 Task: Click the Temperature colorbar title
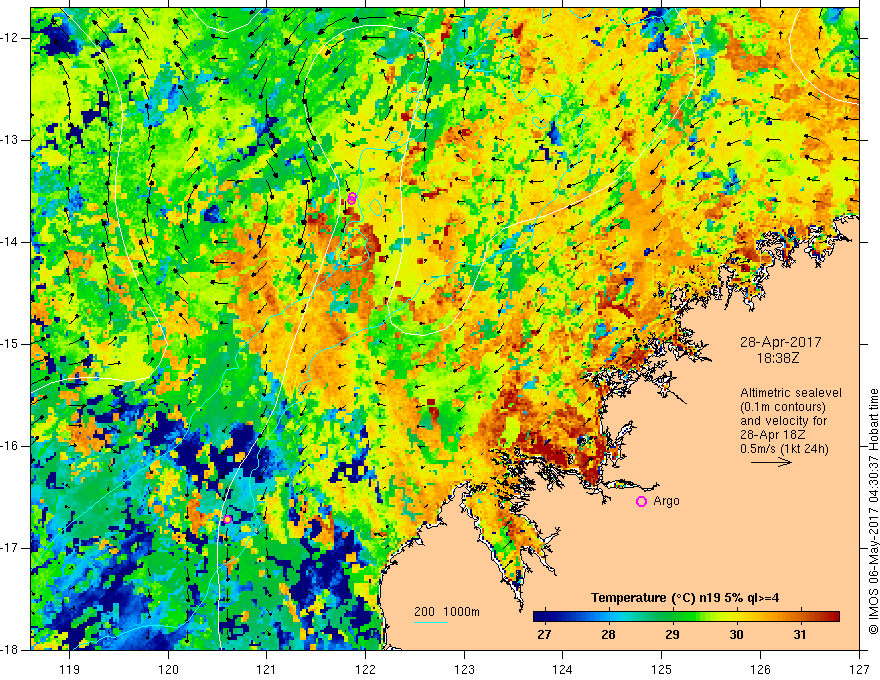coord(685,598)
